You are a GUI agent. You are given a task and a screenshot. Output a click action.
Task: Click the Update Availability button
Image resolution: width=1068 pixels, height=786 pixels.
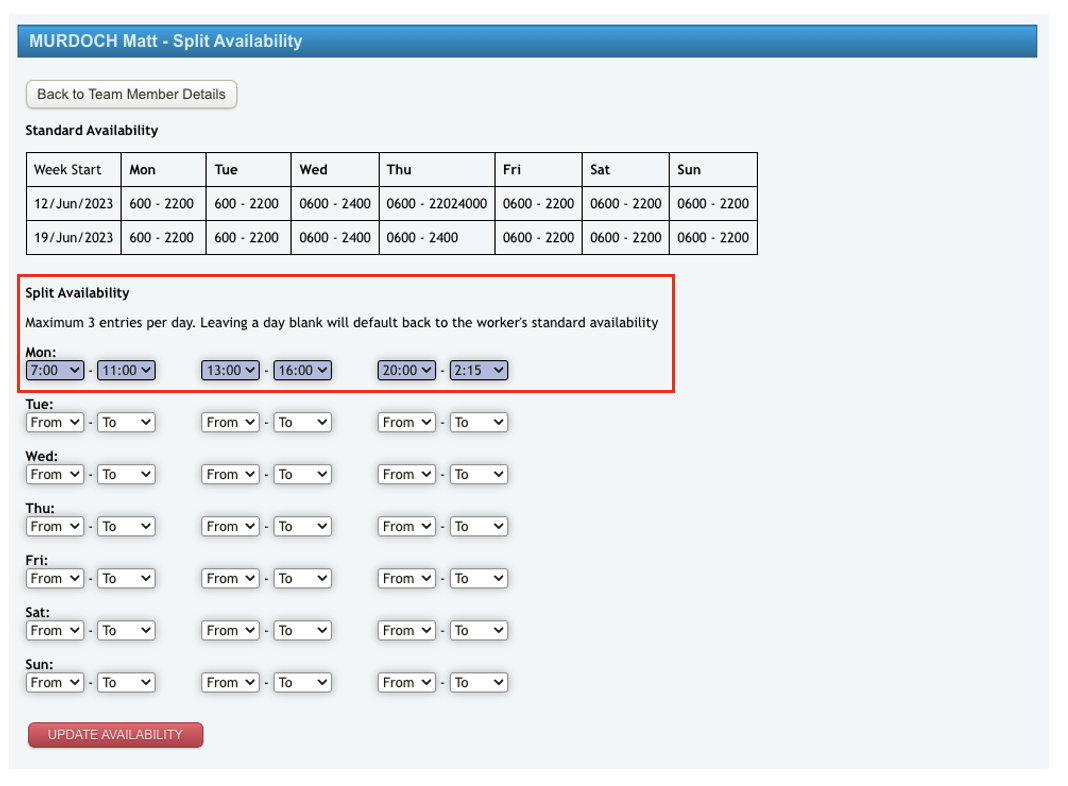115,735
